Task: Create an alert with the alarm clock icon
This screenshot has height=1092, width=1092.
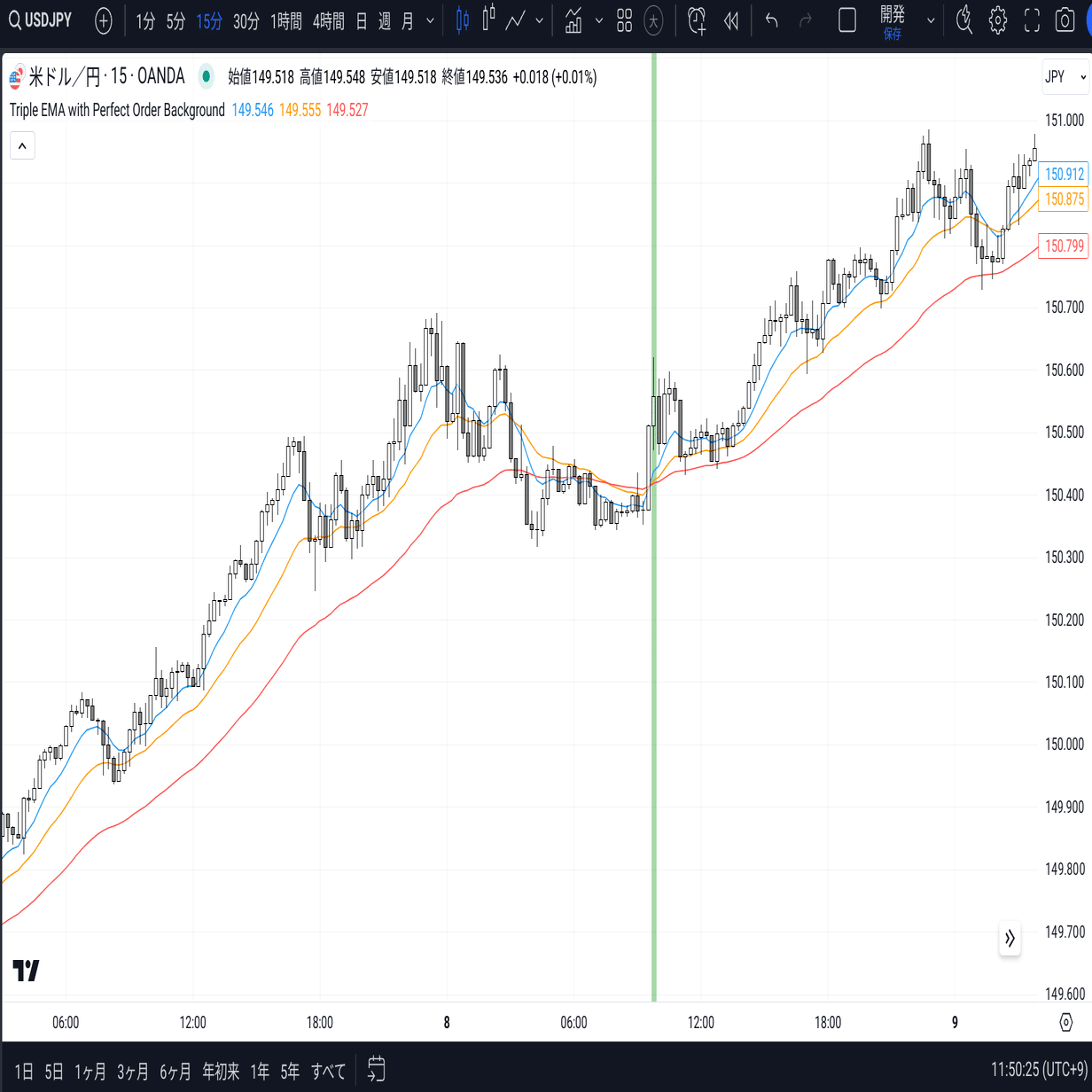Action: pos(698,20)
